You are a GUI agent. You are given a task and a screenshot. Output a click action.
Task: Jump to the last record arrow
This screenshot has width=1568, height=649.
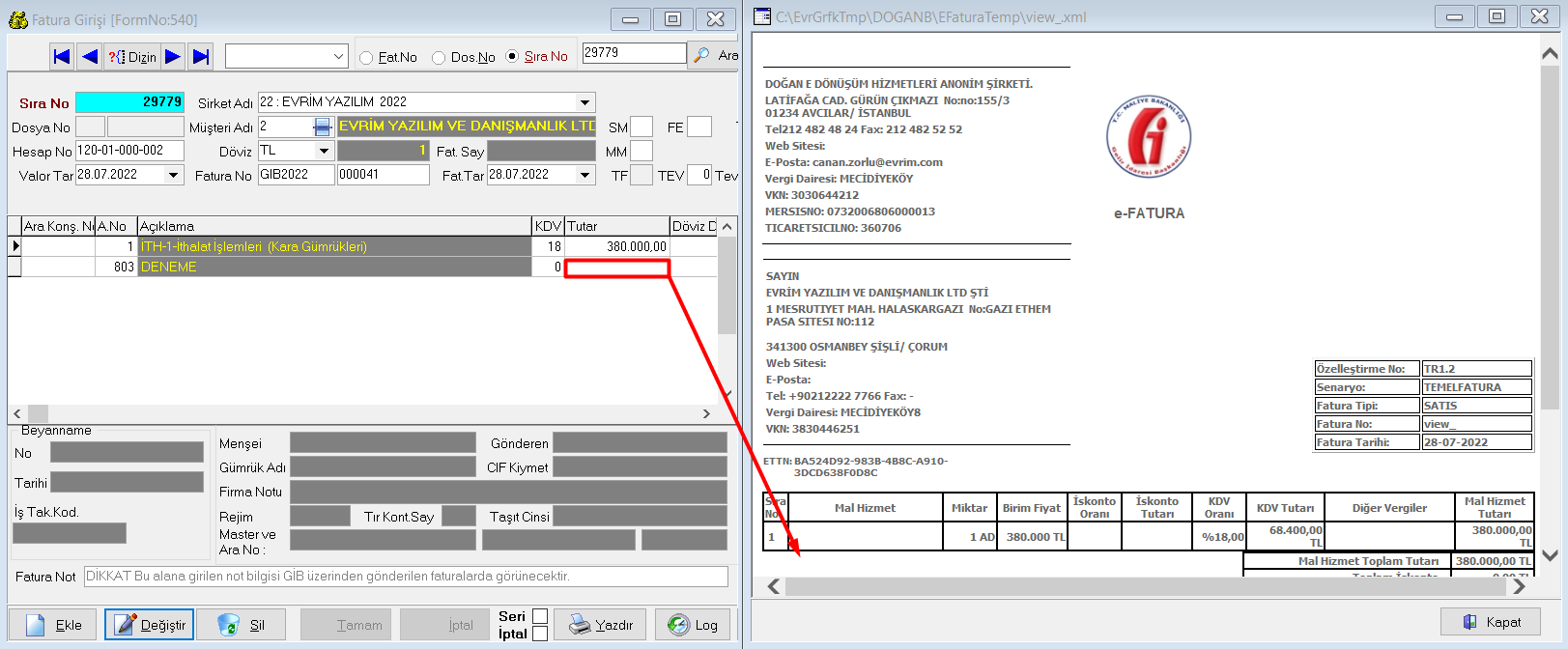coord(201,56)
